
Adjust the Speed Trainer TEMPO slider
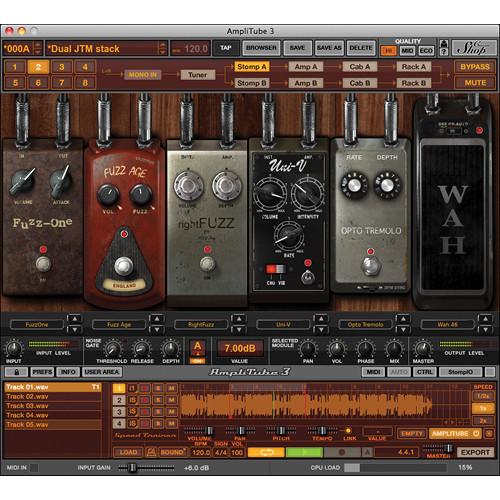(322, 430)
